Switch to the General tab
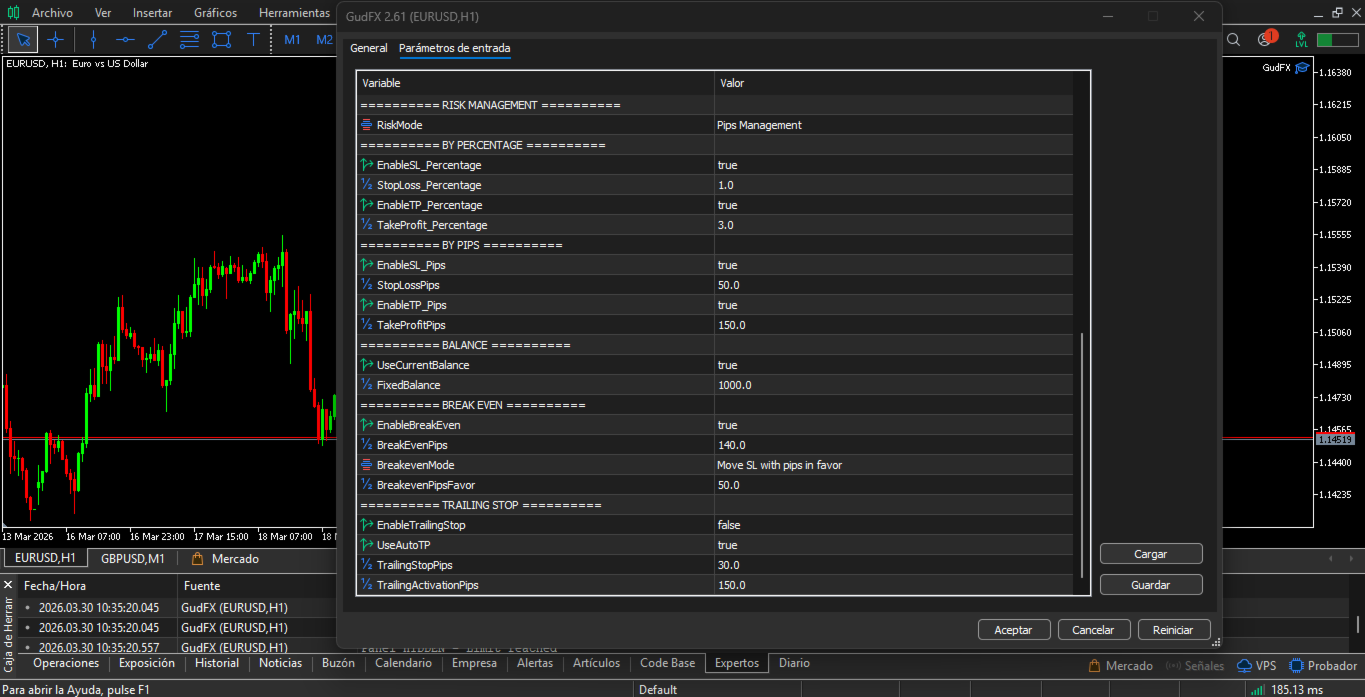 point(368,48)
